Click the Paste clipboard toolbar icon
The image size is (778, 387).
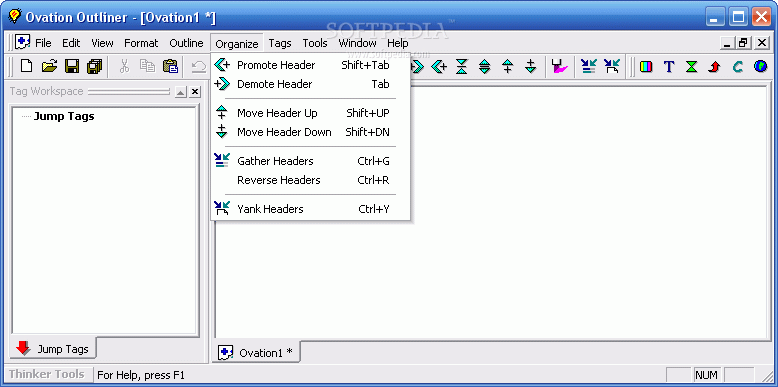[x=171, y=66]
